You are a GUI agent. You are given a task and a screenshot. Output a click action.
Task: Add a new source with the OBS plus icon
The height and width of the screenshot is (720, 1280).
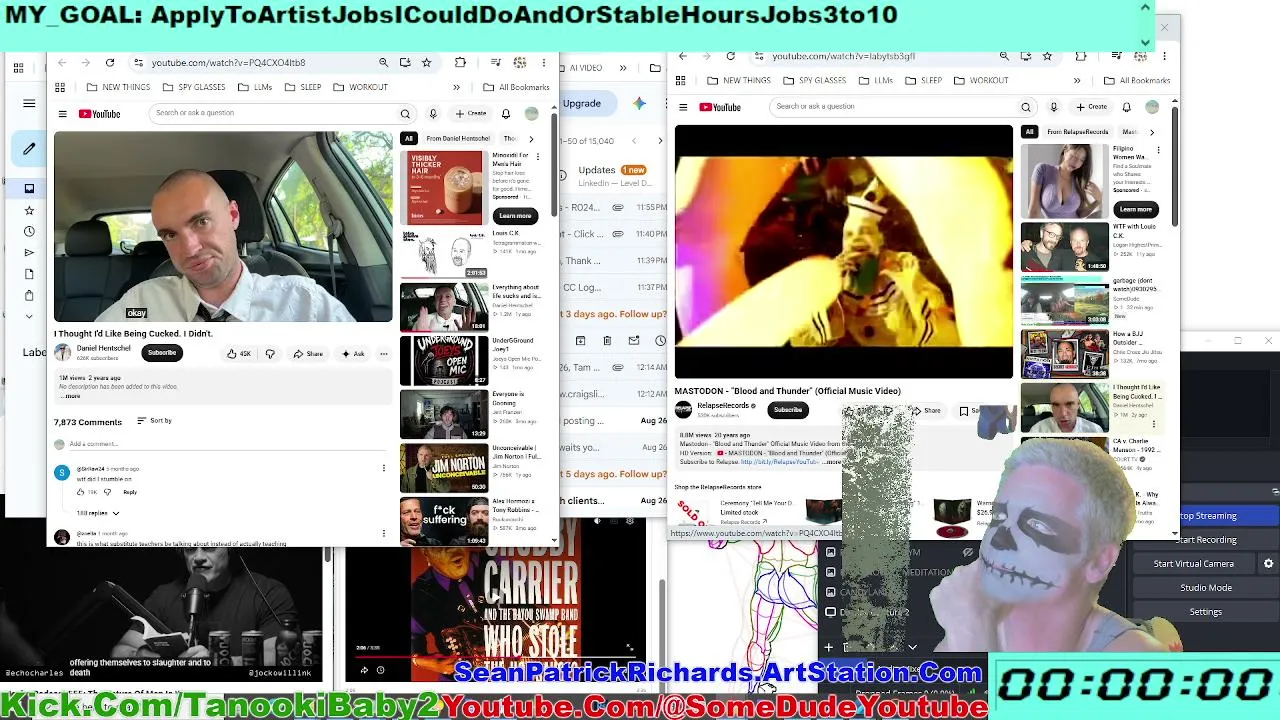pyautogui.click(x=828, y=648)
